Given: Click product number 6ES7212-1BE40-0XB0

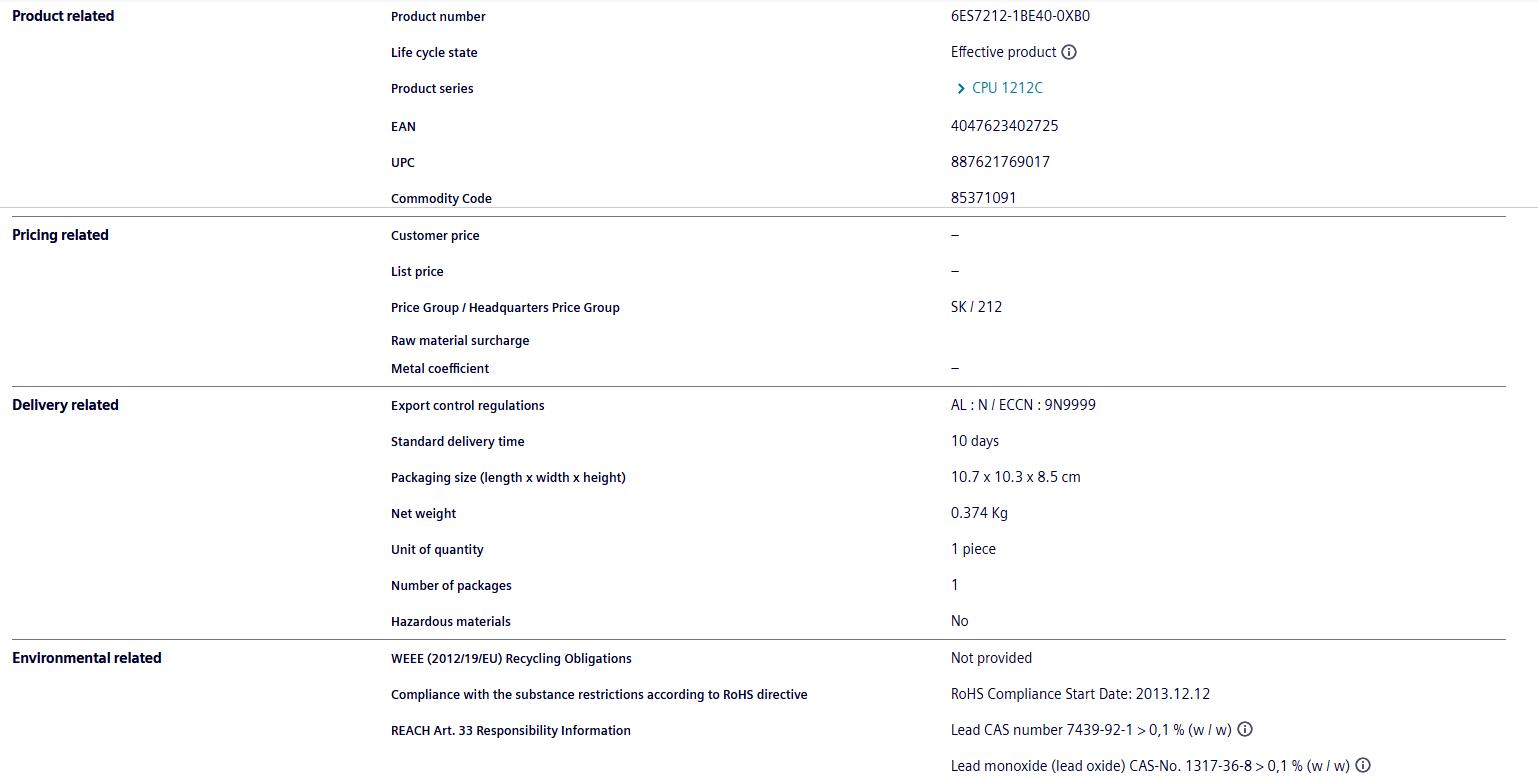Looking at the screenshot, I should (1020, 16).
